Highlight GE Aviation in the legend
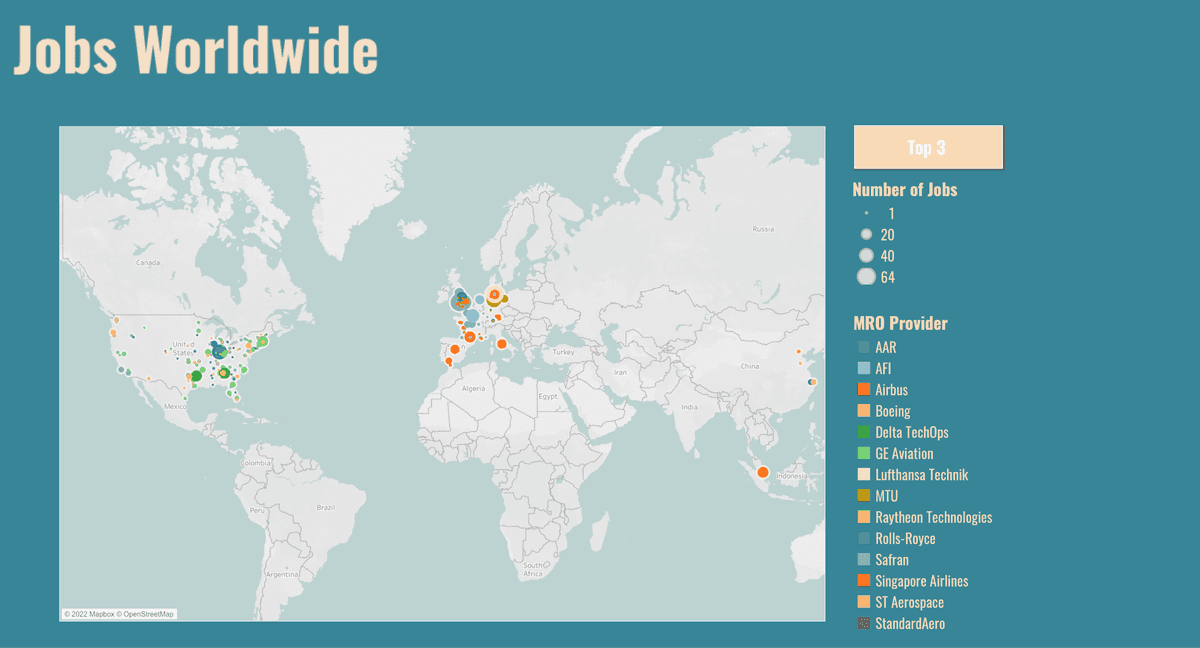 pyautogui.click(x=904, y=454)
